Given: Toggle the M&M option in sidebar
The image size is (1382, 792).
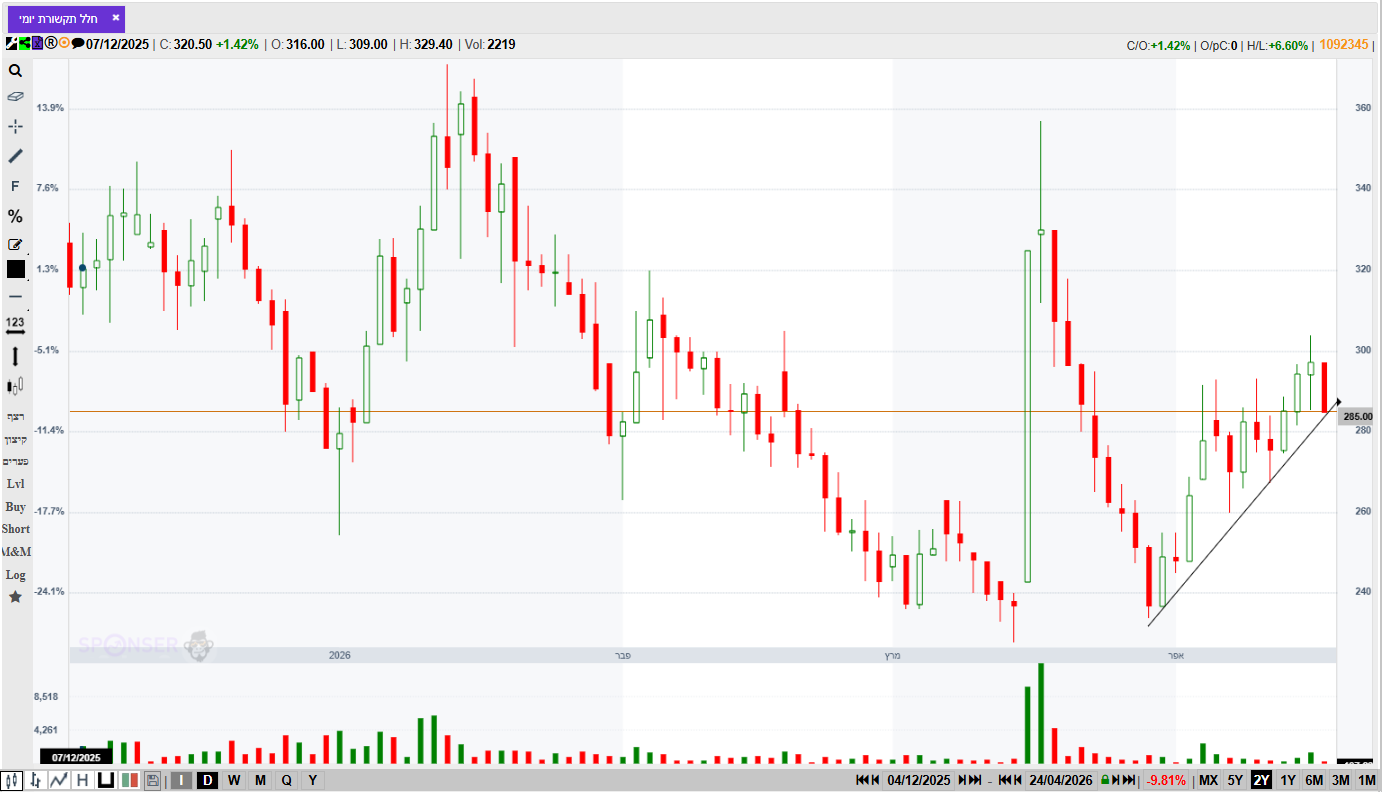Looking at the screenshot, I should (x=15, y=552).
